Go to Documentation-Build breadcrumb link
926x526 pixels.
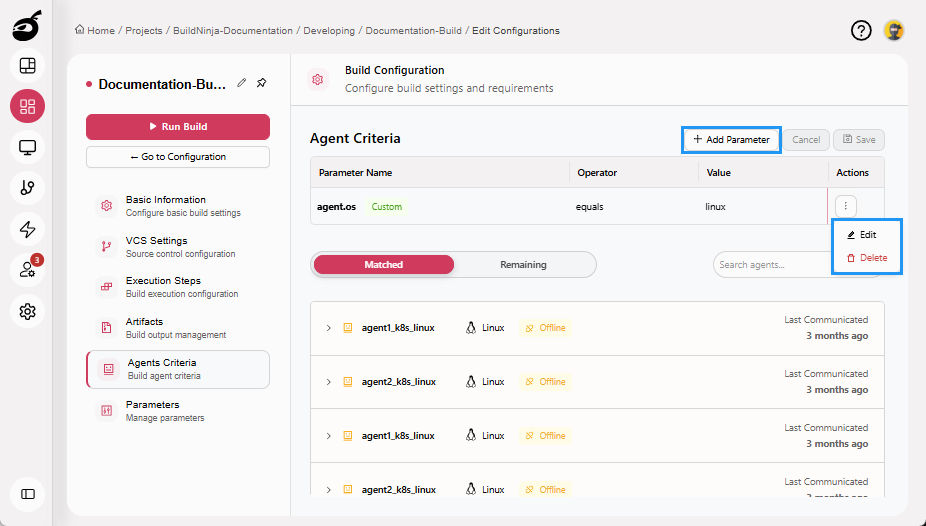click(x=413, y=31)
